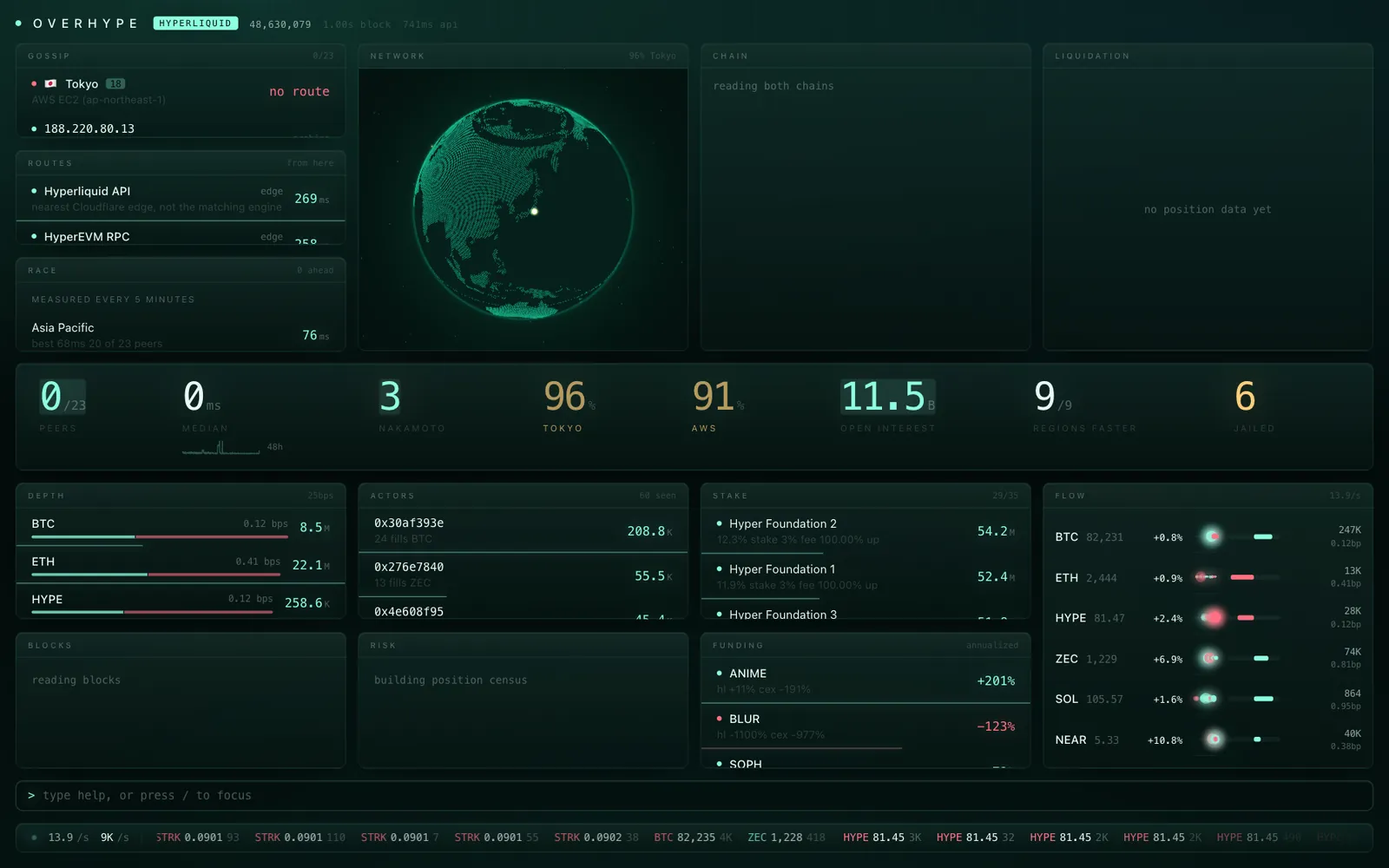Click the HYPE depth bar

(x=153, y=612)
